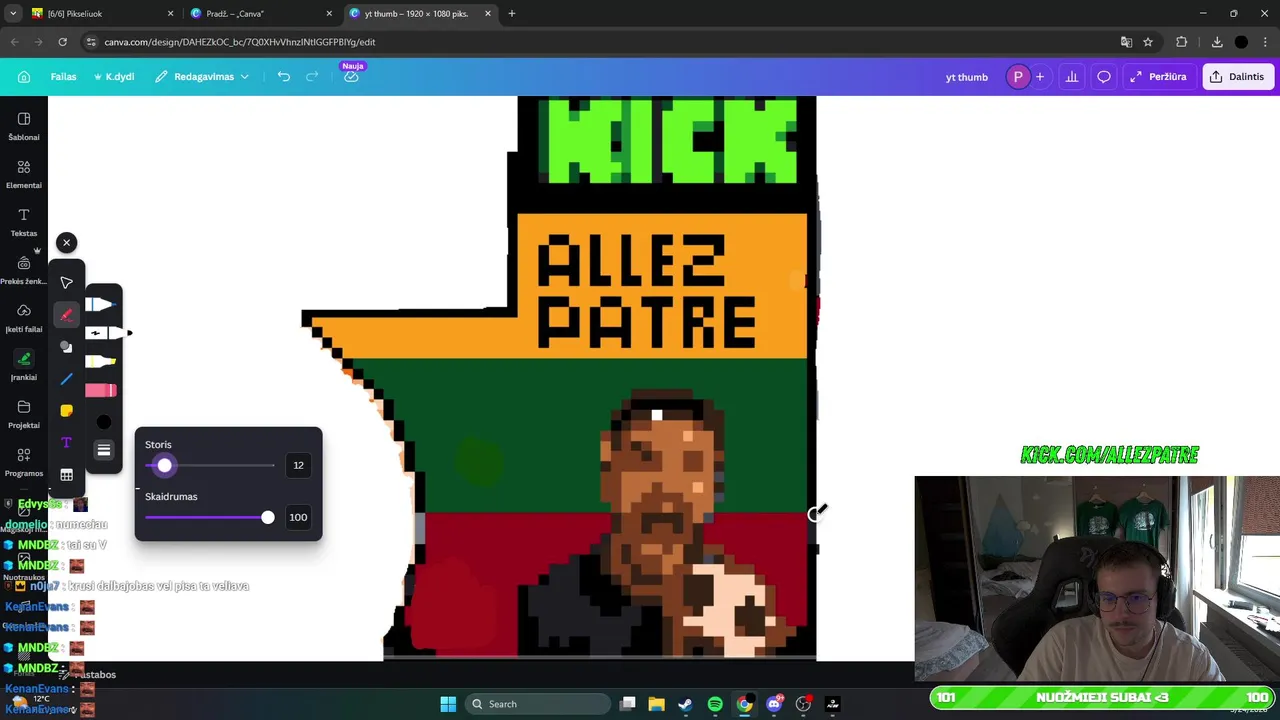Image resolution: width=1280 pixels, height=720 pixels.
Task: Open the Windows Start menu
Action: point(448,704)
